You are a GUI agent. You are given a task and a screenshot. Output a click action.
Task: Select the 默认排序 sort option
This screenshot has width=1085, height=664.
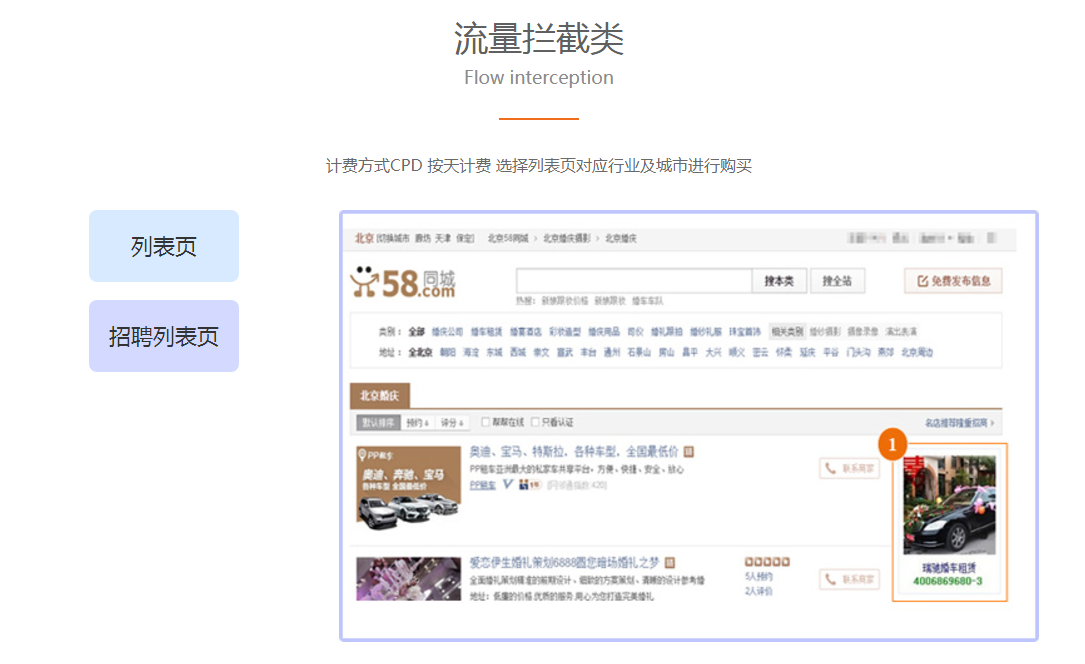coord(379,423)
